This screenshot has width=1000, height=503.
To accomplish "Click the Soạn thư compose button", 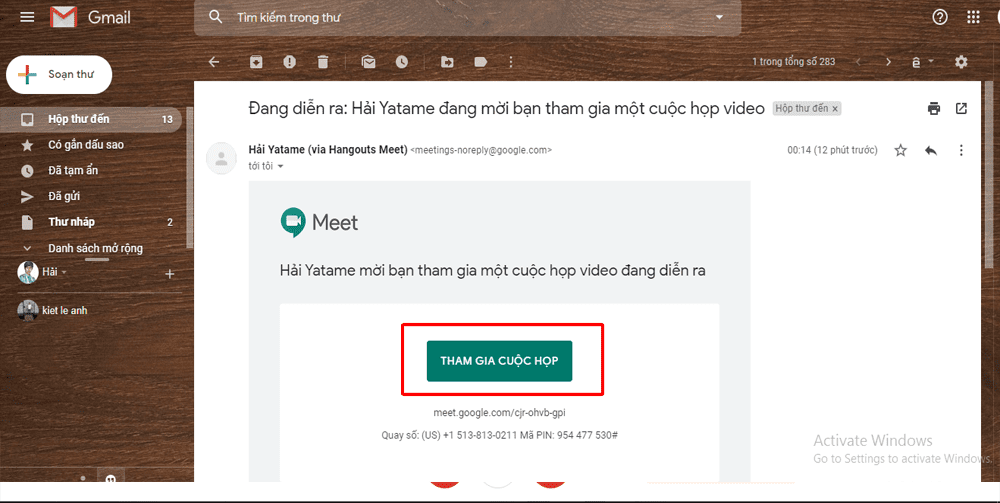I will [59, 75].
